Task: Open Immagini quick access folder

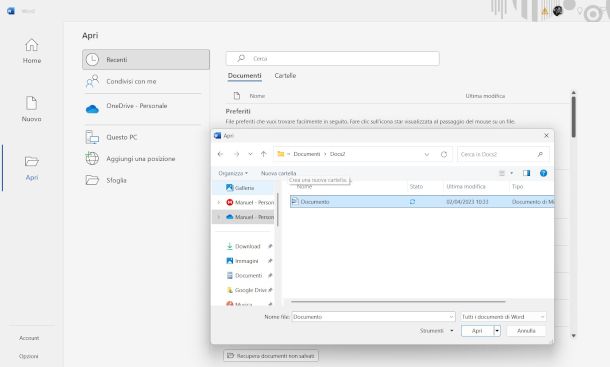Action: [247, 261]
